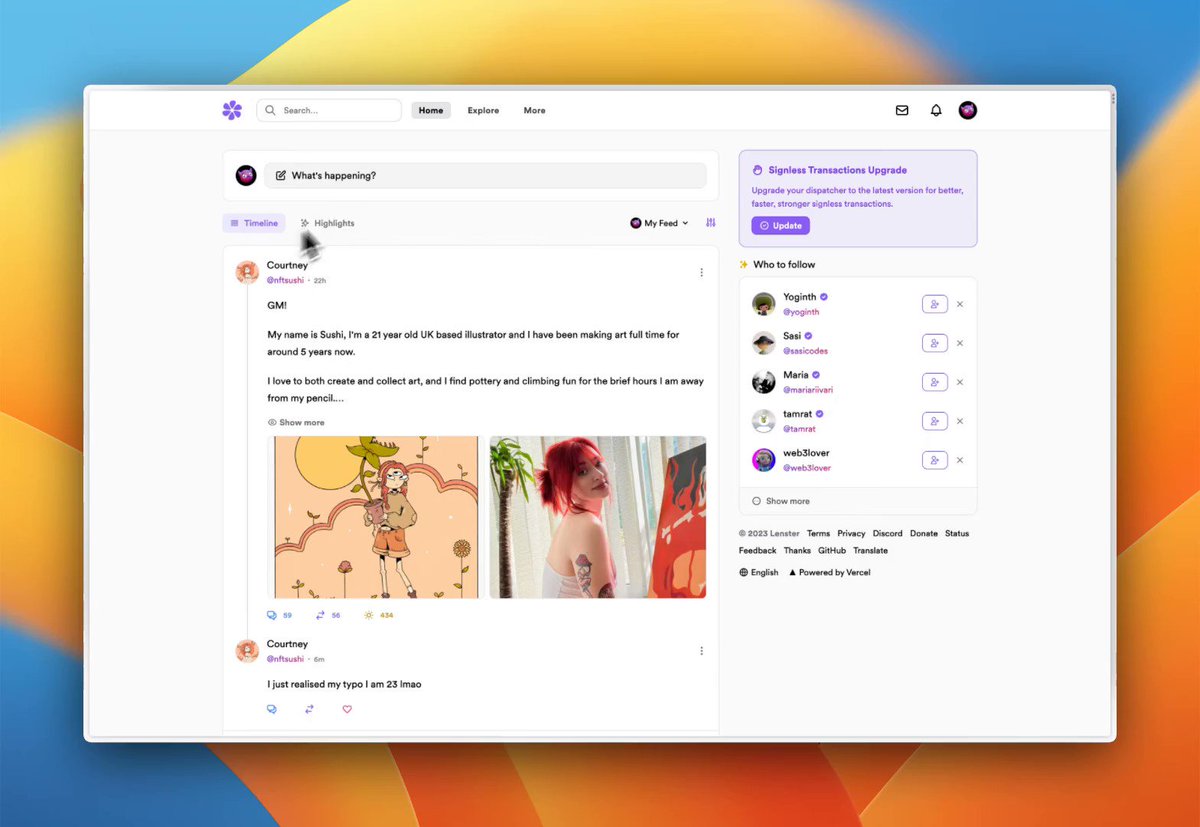Dismiss the Maria suggestion
1200x827 pixels.
(960, 382)
